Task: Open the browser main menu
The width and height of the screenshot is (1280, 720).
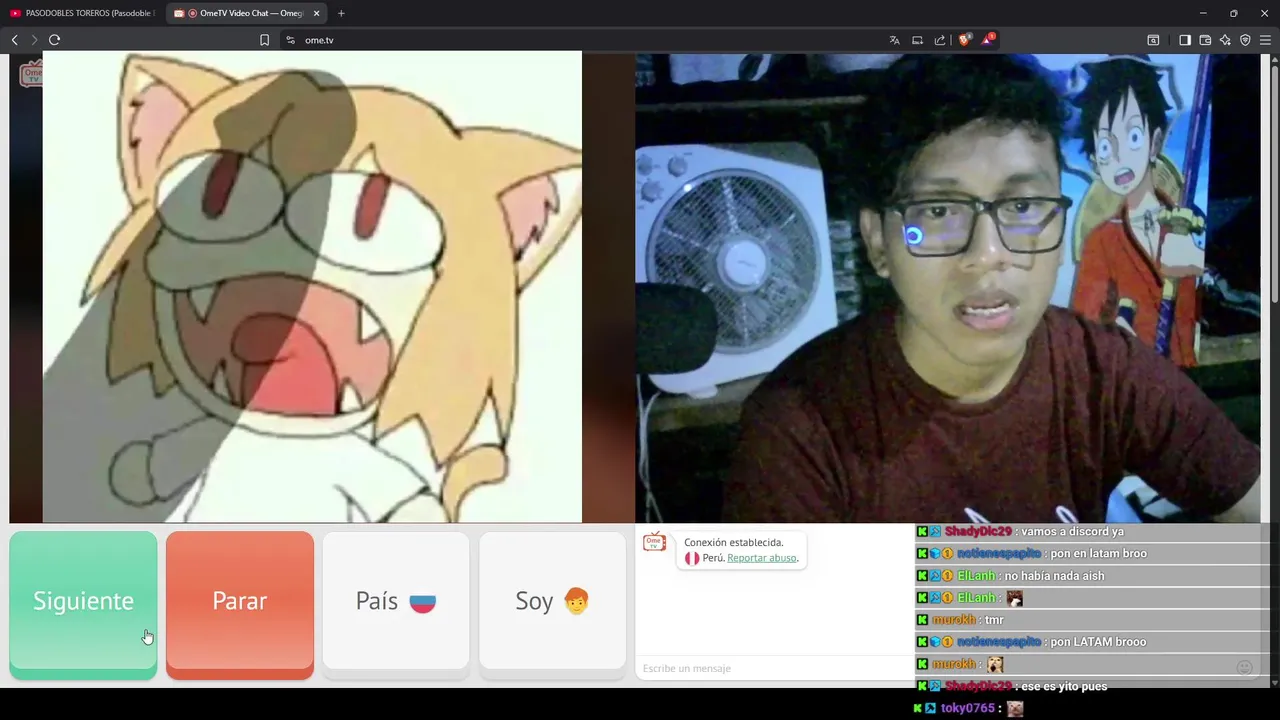Action: (1266, 40)
